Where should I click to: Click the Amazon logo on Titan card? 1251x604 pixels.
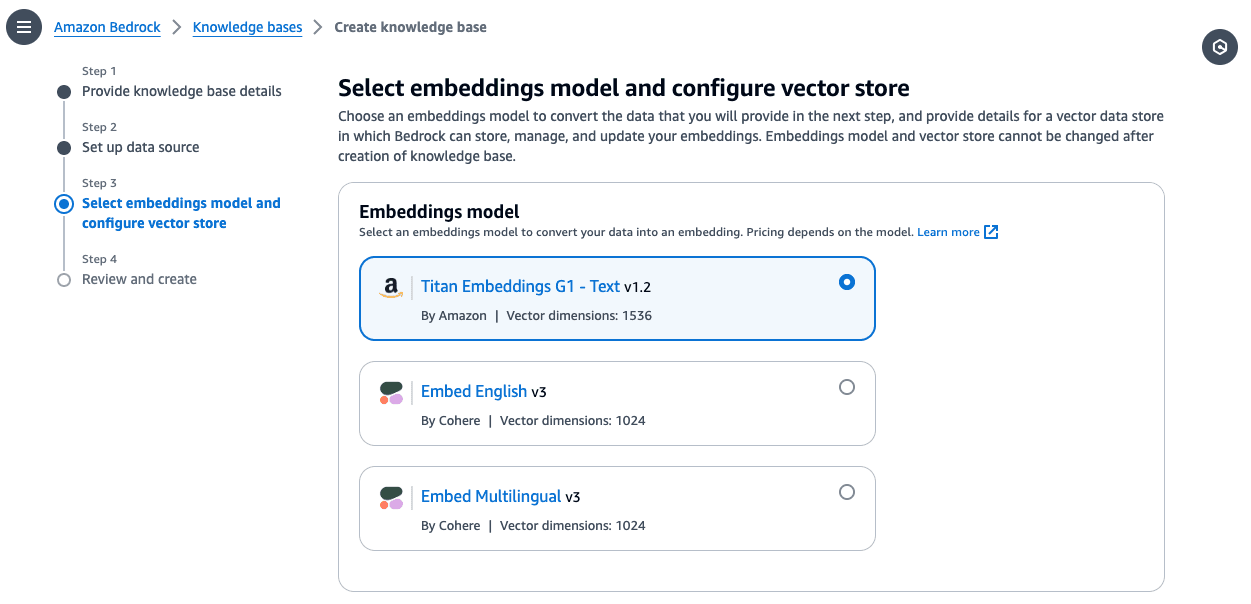click(x=391, y=288)
